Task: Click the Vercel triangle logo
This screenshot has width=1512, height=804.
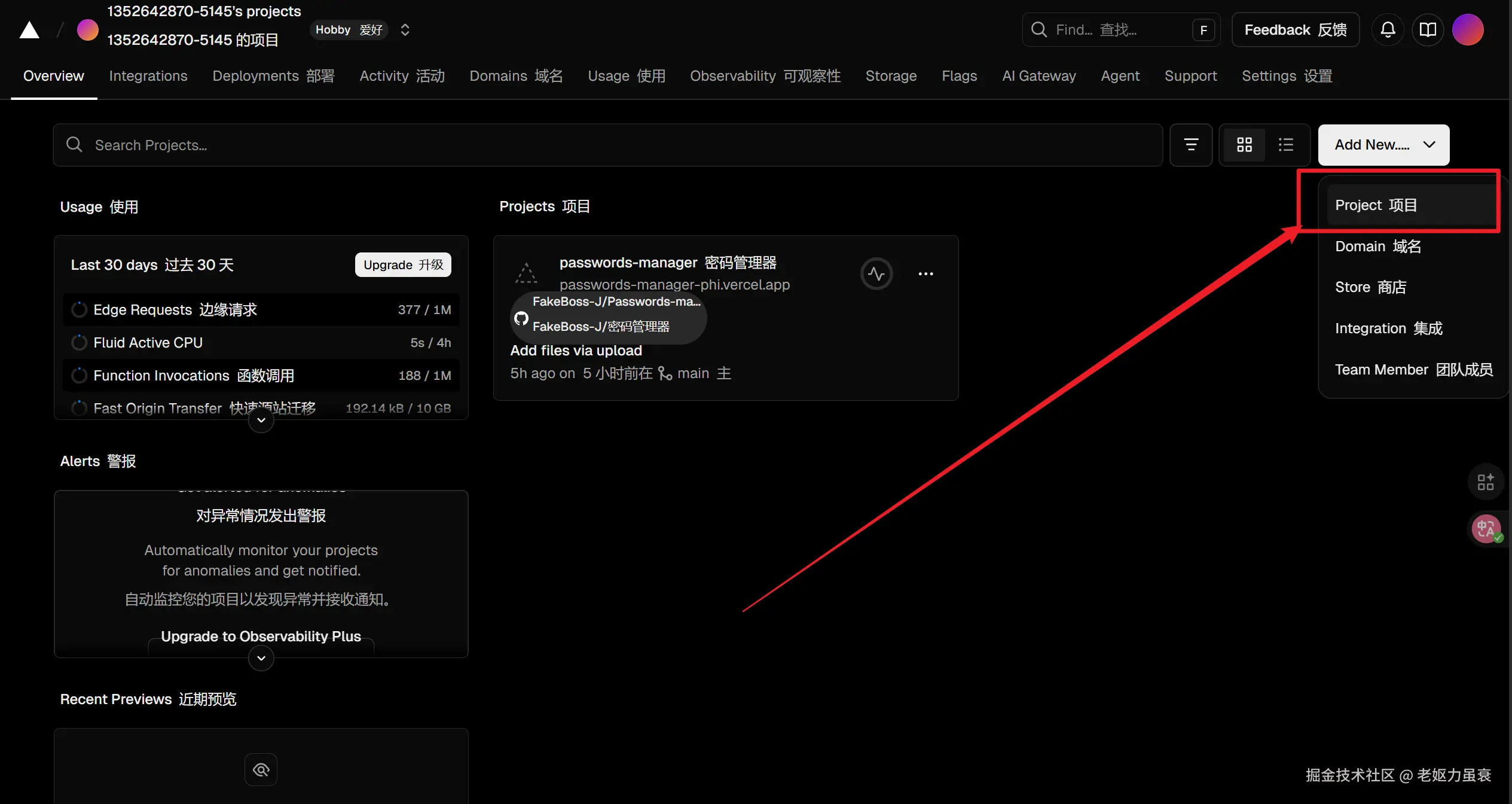Action: [29, 30]
